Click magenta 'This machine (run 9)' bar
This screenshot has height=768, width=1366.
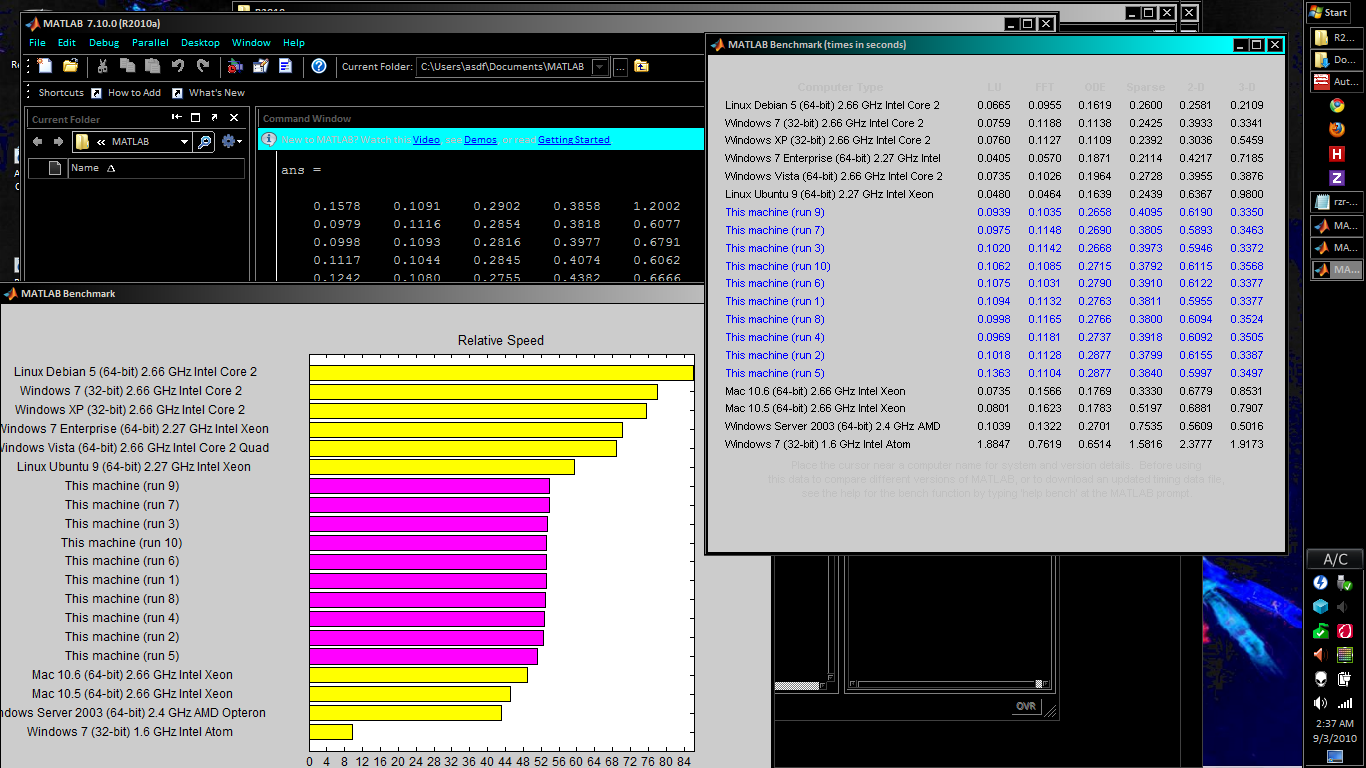tap(429, 486)
